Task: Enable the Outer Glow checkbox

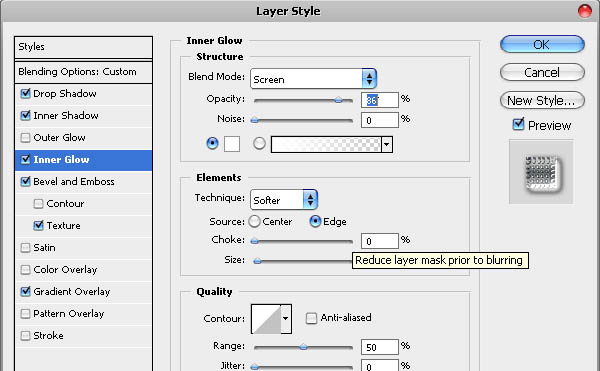Action: 25,137
